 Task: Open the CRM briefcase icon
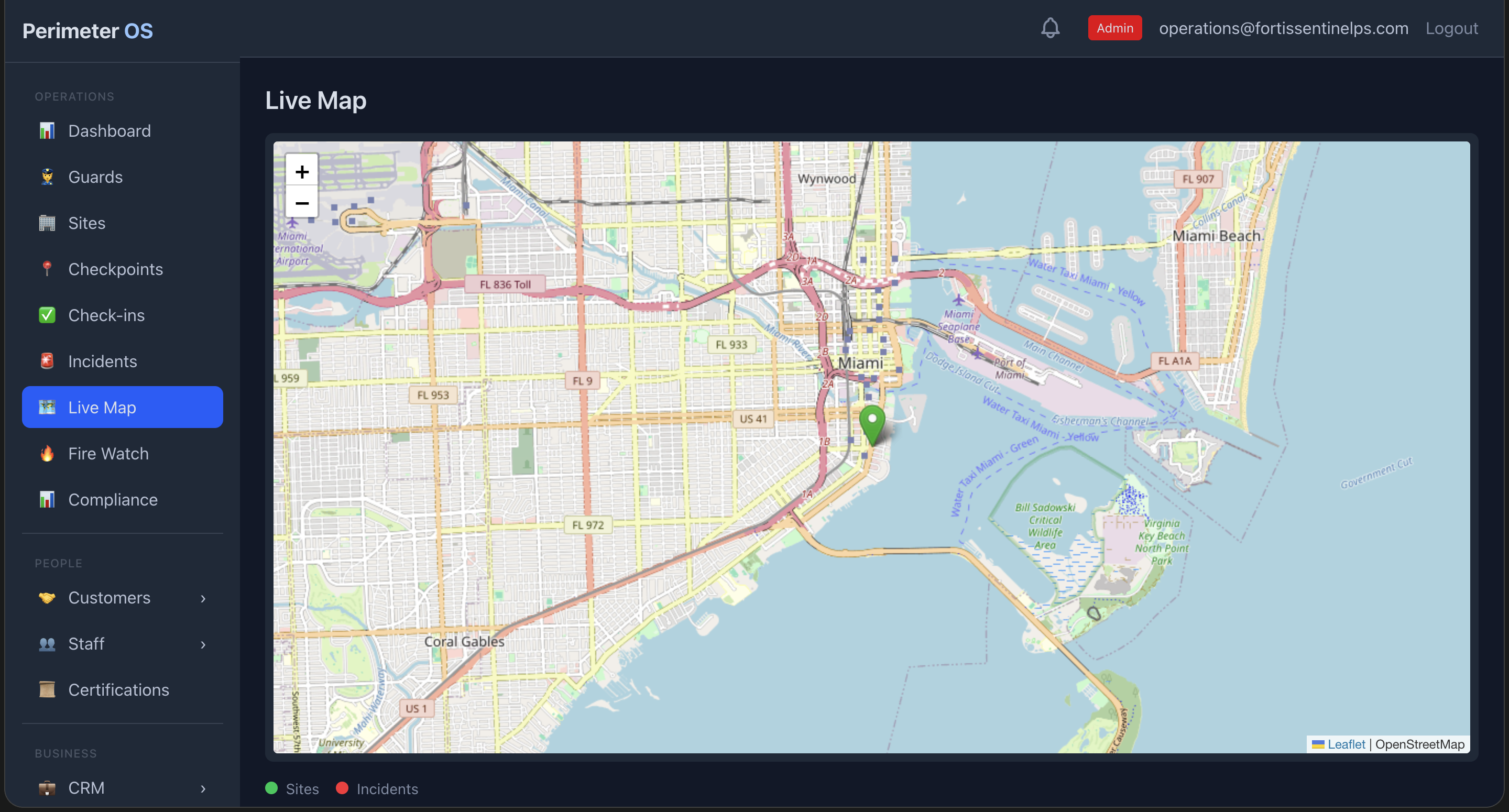48,787
